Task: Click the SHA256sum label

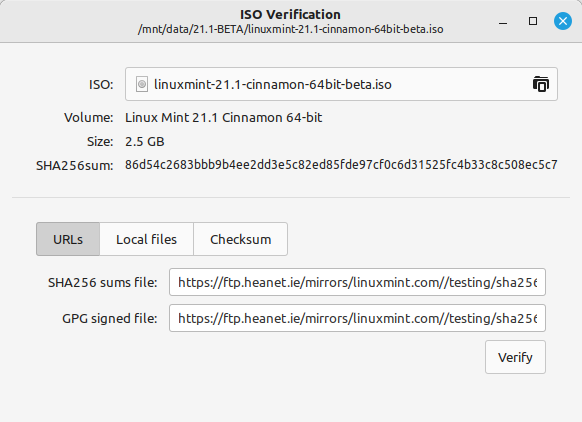Action: (x=75, y=165)
